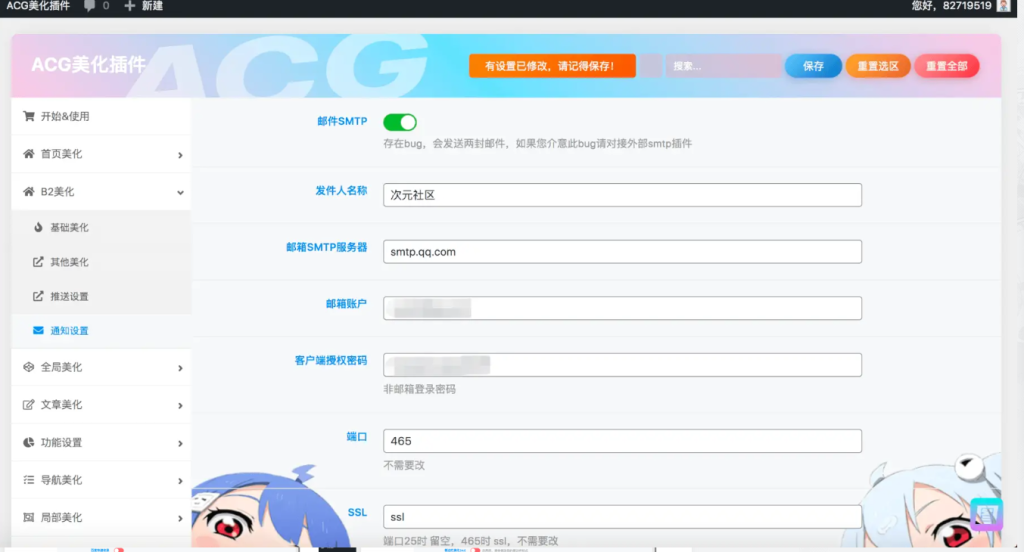Click the edit icon beside 文章美化
Image resolution: width=1024 pixels, height=552 pixels.
[29, 405]
